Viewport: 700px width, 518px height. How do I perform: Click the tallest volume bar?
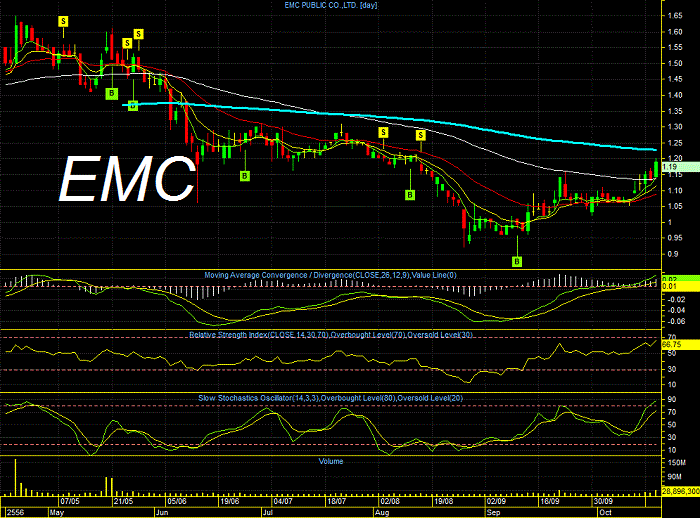16,477
